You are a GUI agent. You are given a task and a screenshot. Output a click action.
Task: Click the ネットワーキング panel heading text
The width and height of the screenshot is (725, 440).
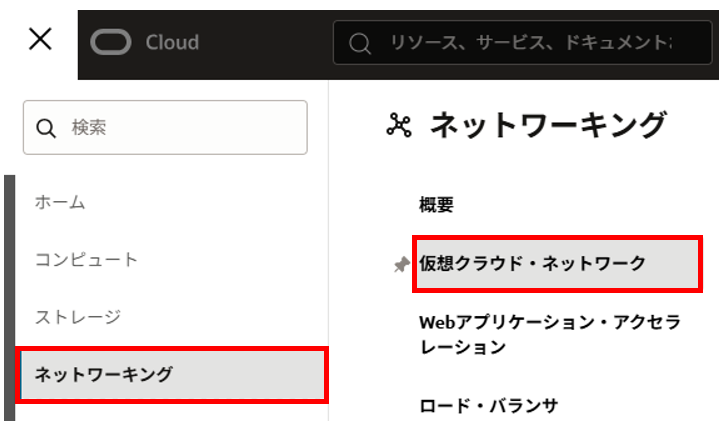click(547, 125)
